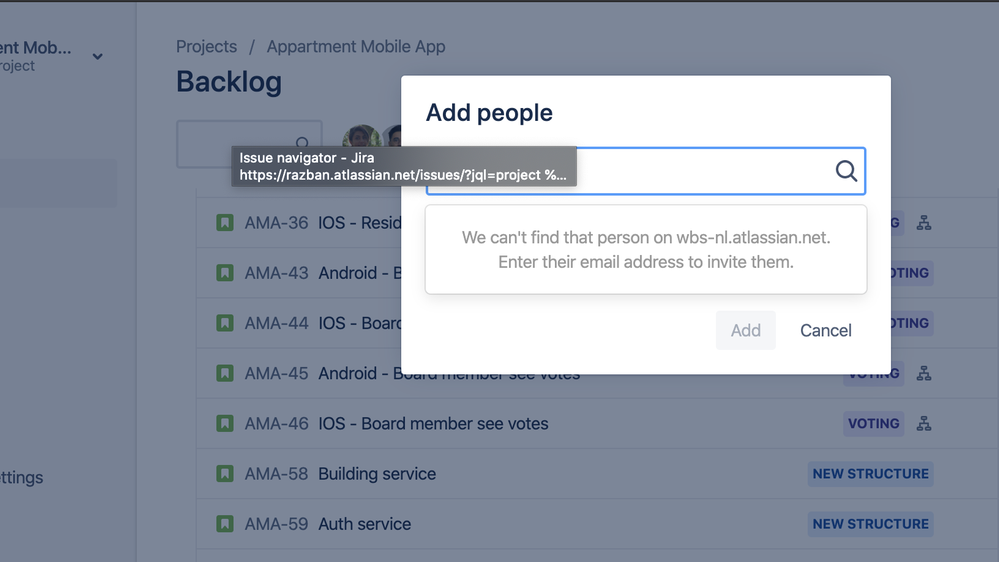Viewport: 999px width, 562px height.
Task: Click the story icon for AMA-59
Action: pyautogui.click(x=224, y=524)
